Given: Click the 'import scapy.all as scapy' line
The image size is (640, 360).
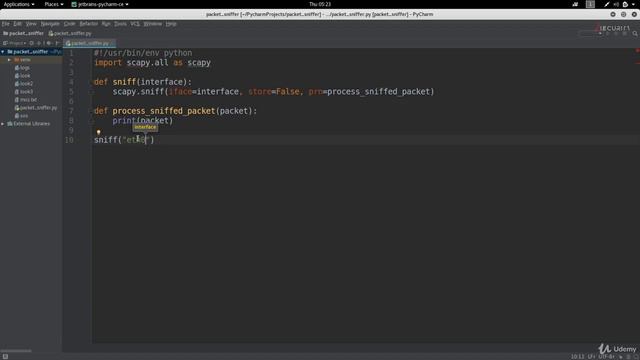Looking at the screenshot, I should coord(152,63).
